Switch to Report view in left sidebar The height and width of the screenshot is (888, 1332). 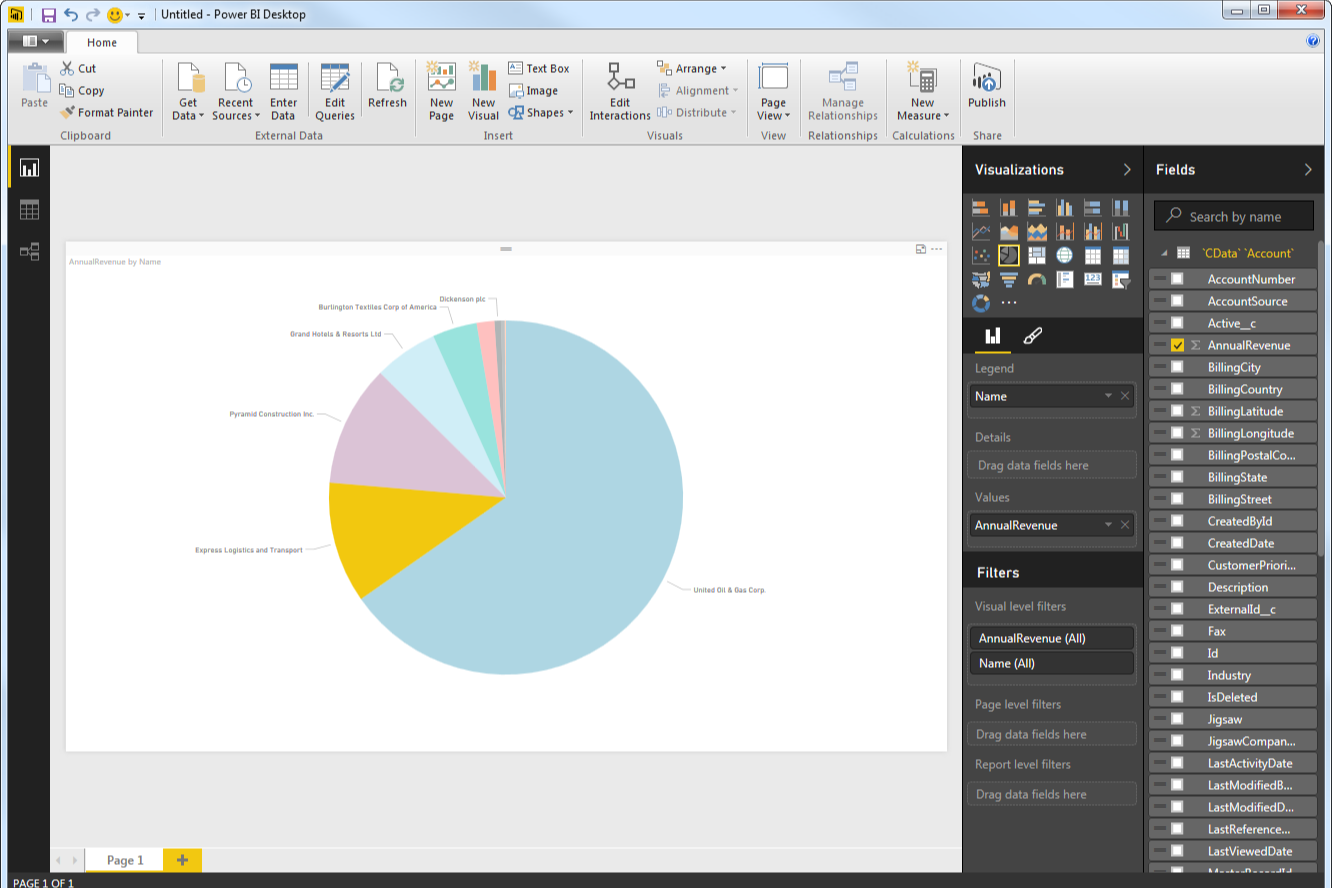[x=29, y=168]
